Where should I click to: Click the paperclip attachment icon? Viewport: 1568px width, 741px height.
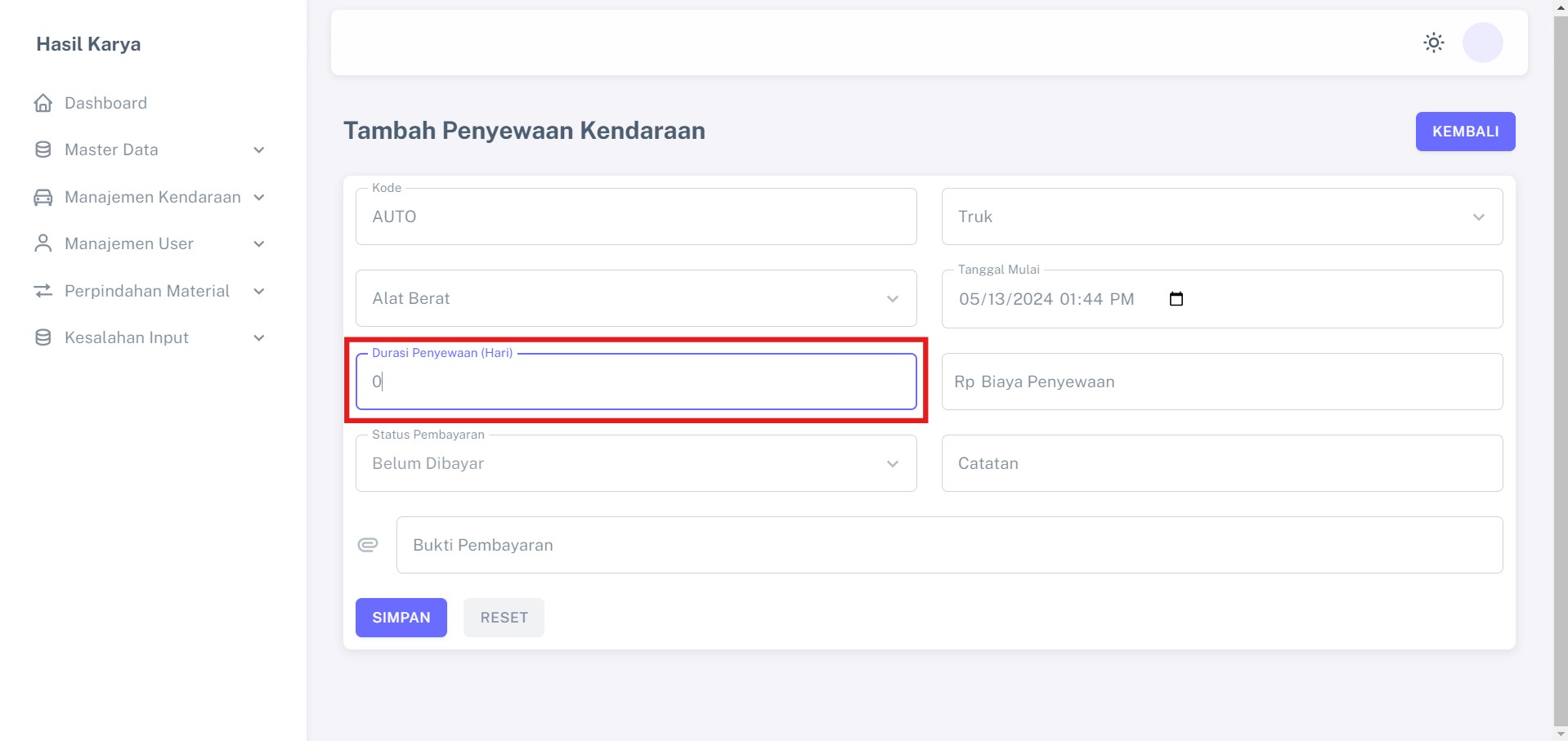pos(368,545)
